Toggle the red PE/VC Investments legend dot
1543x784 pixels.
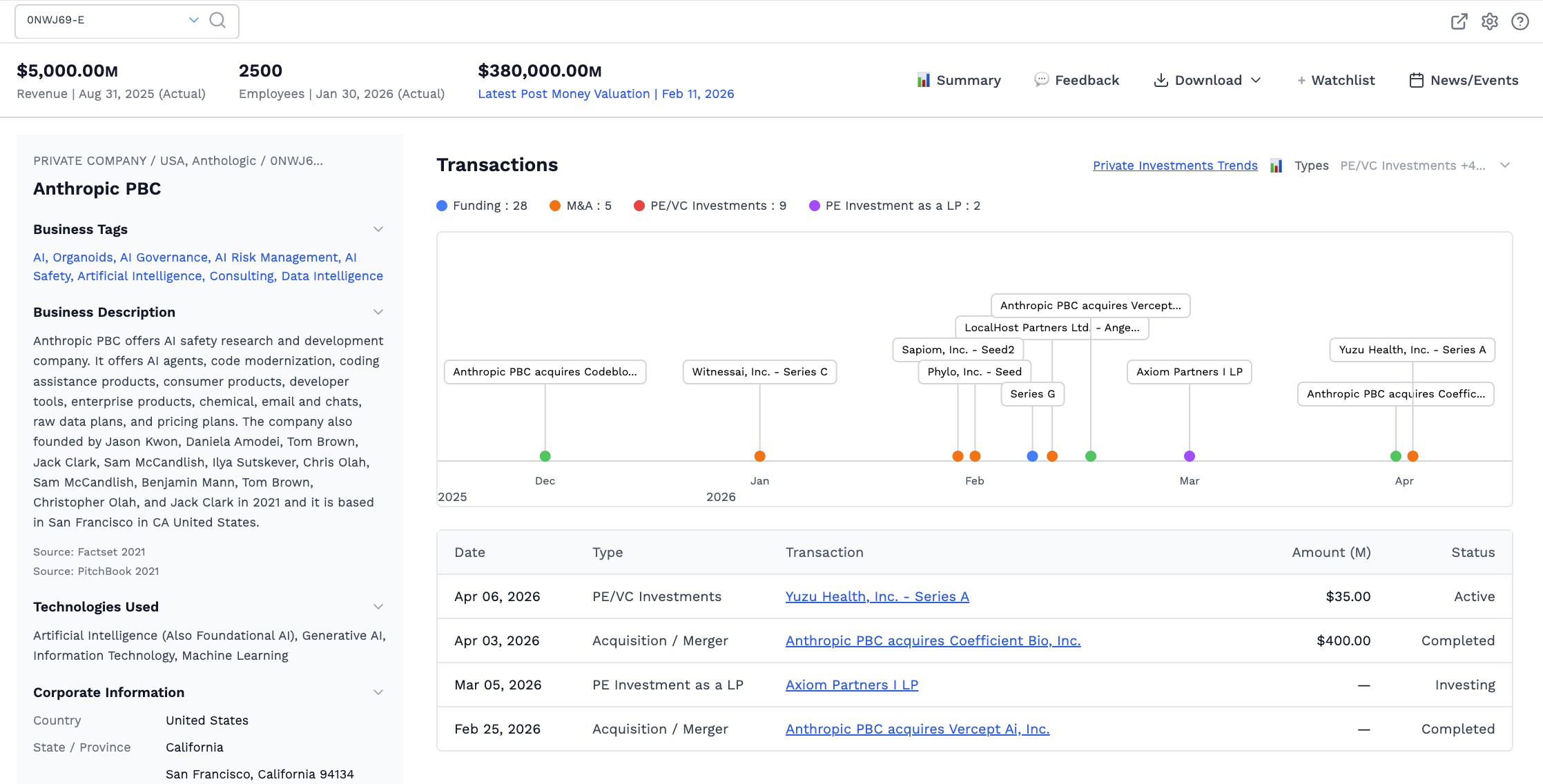(639, 206)
